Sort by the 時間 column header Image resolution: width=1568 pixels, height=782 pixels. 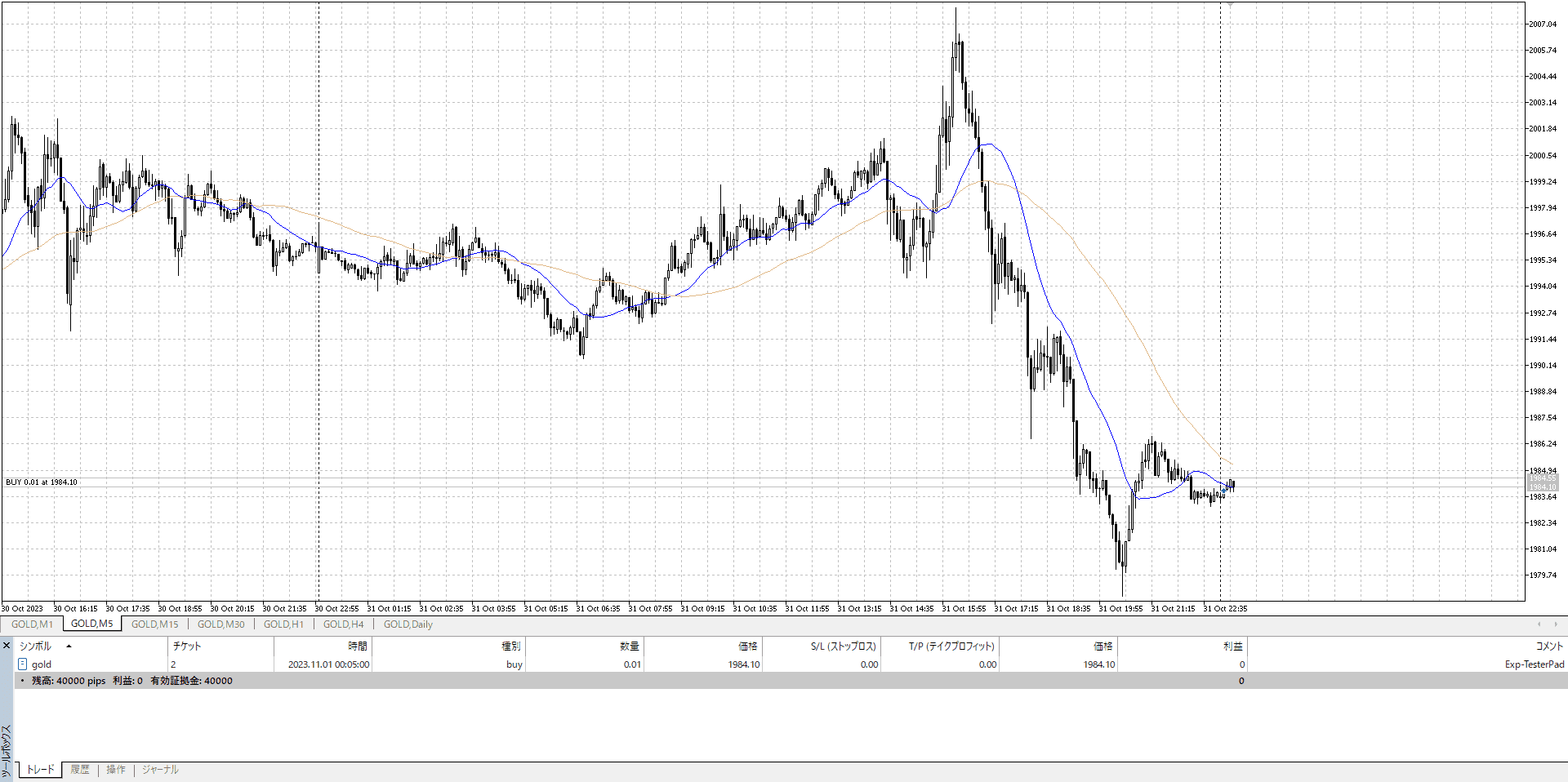tap(357, 646)
